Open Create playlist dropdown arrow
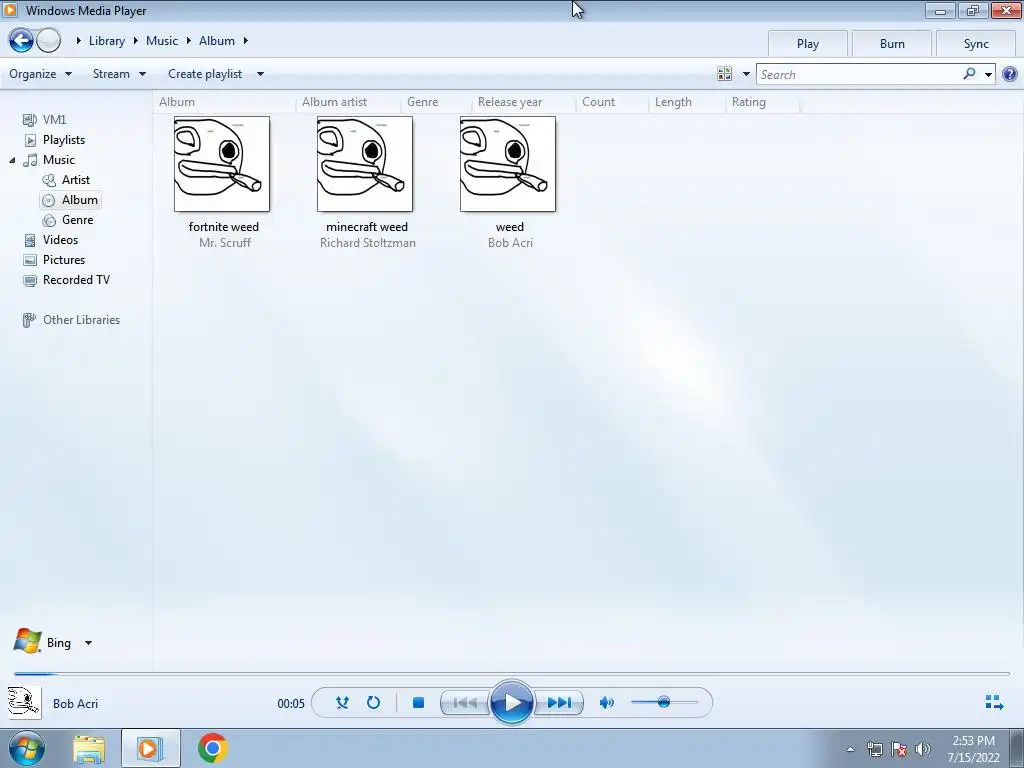The width and height of the screenshot is (1024, 768). [260, 74]
